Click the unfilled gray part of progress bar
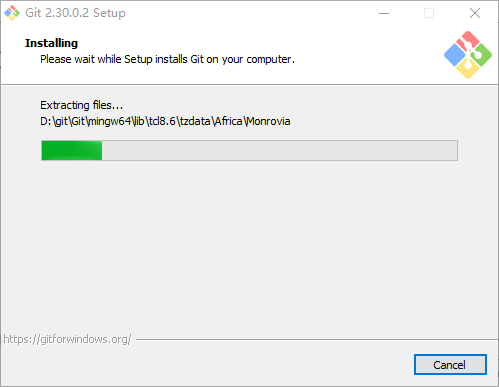Image resolution: width=499 pixels, height=387 pixels. [279, 151]
